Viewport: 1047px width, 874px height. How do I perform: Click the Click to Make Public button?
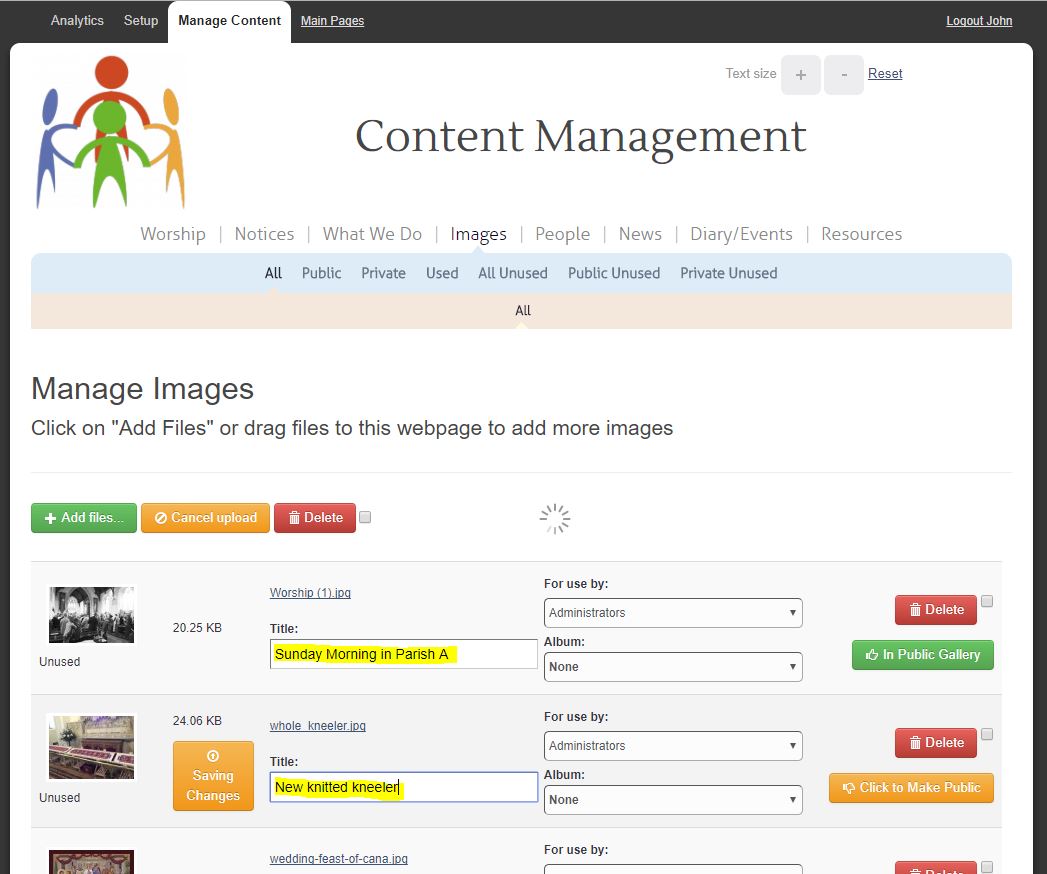click(x=911, y=788)
